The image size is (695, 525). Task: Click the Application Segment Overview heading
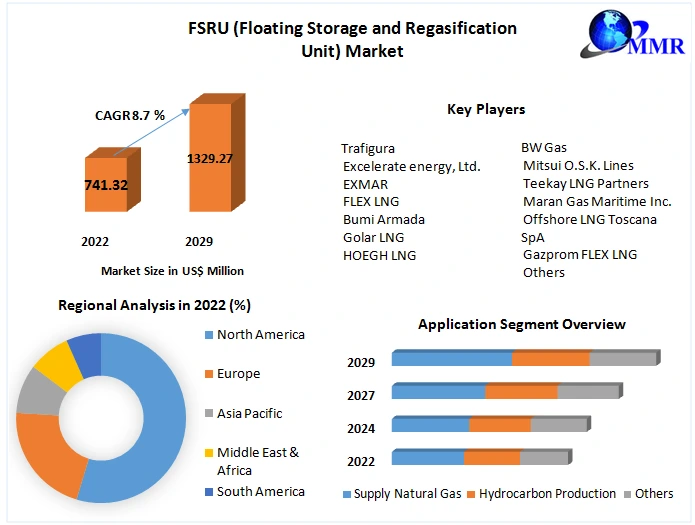pyautogui.click(x=521, y=324)
